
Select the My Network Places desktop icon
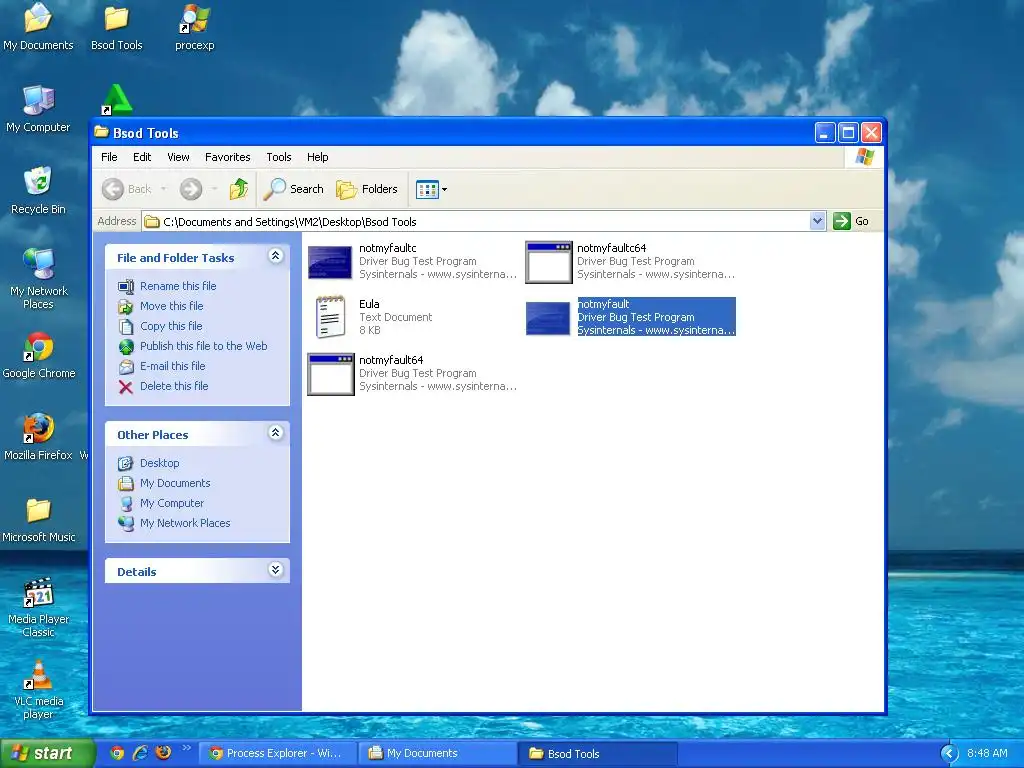tap(38, 279)
